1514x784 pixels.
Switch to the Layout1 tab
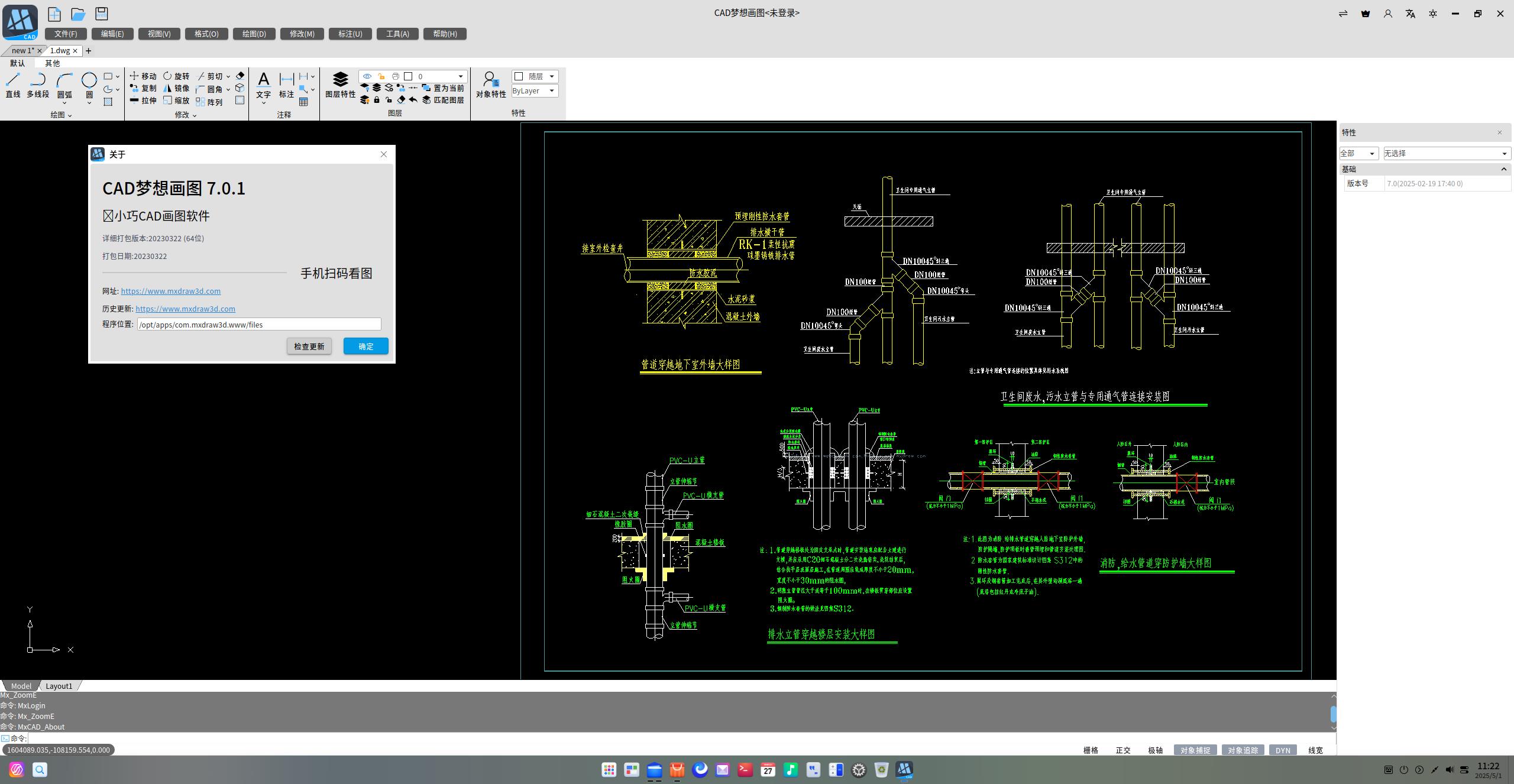click(59, 686)
